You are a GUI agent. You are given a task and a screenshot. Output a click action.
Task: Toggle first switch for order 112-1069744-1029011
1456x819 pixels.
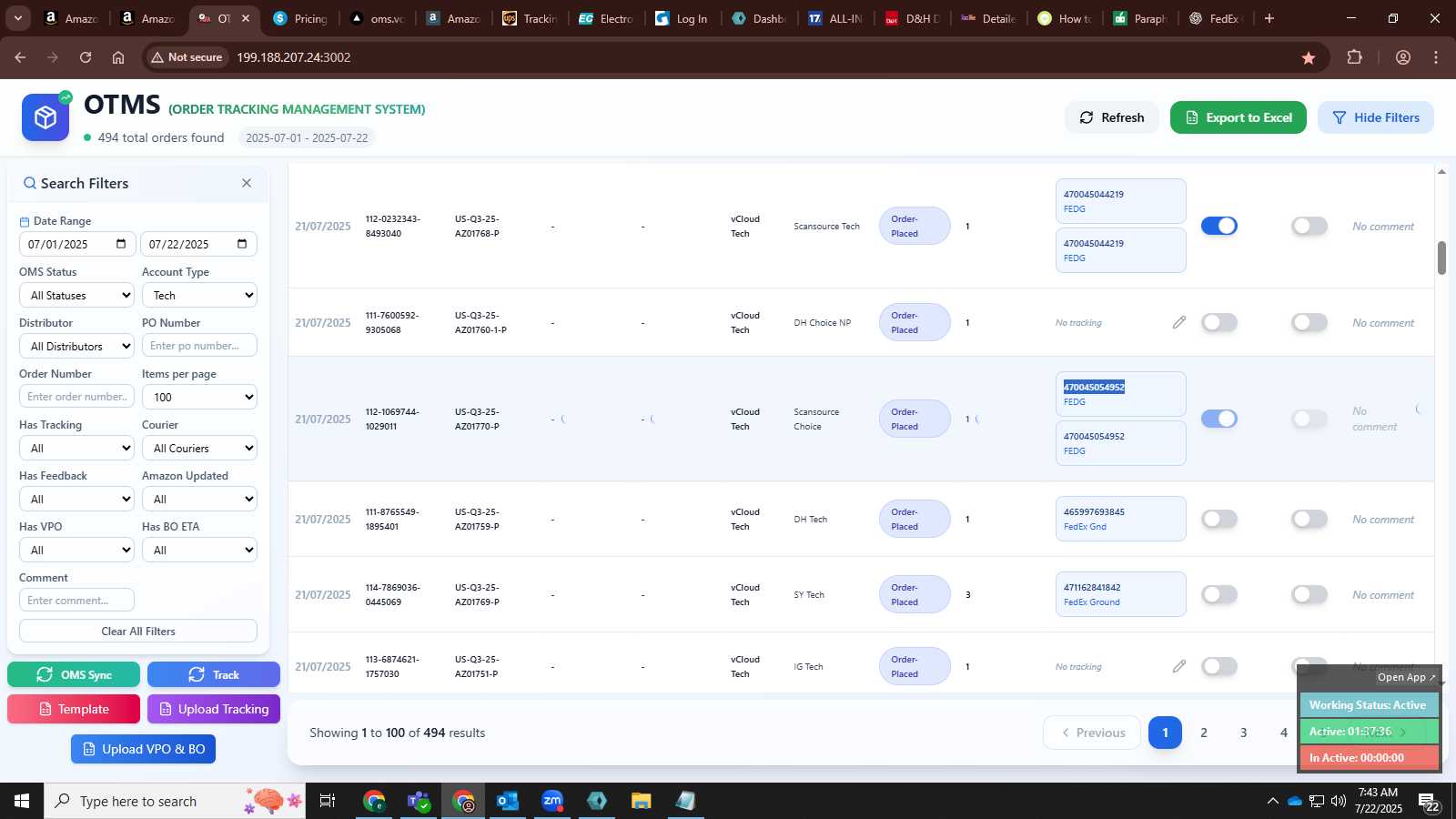[1219, 419]
